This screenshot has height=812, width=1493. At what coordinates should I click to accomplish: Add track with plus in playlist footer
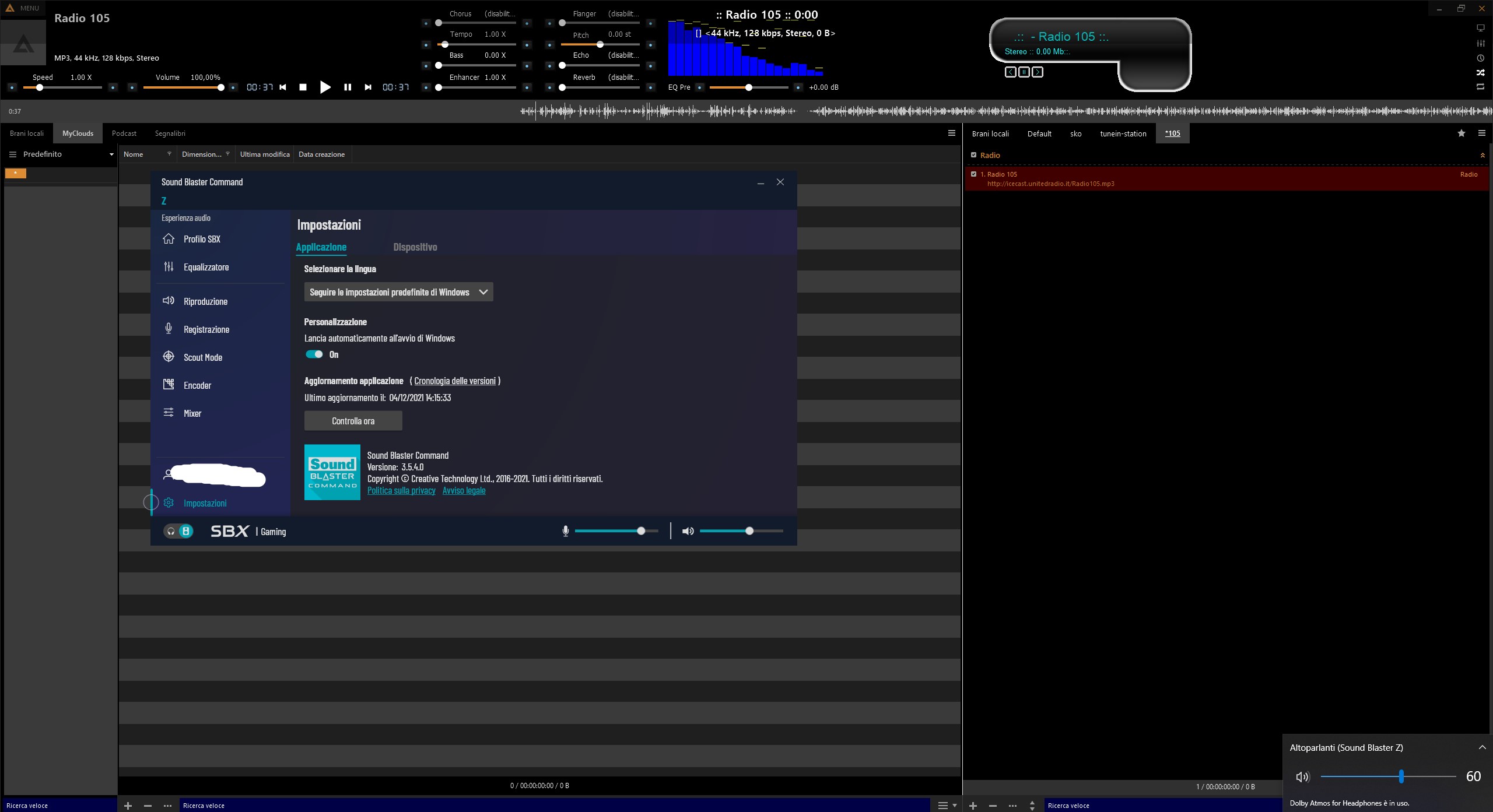click(973, 806)
